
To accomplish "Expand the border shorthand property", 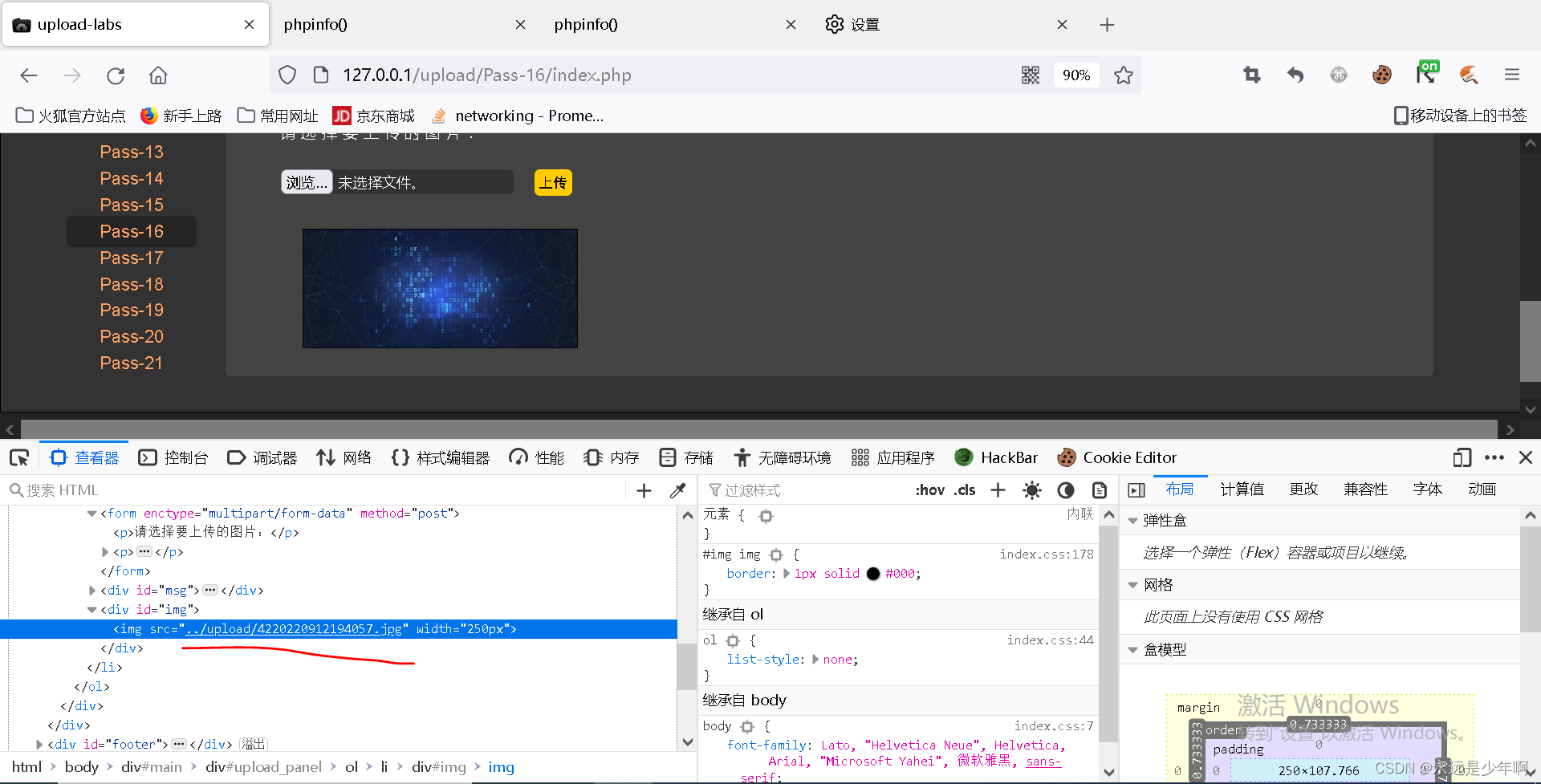I will click(x=787, y=574).
